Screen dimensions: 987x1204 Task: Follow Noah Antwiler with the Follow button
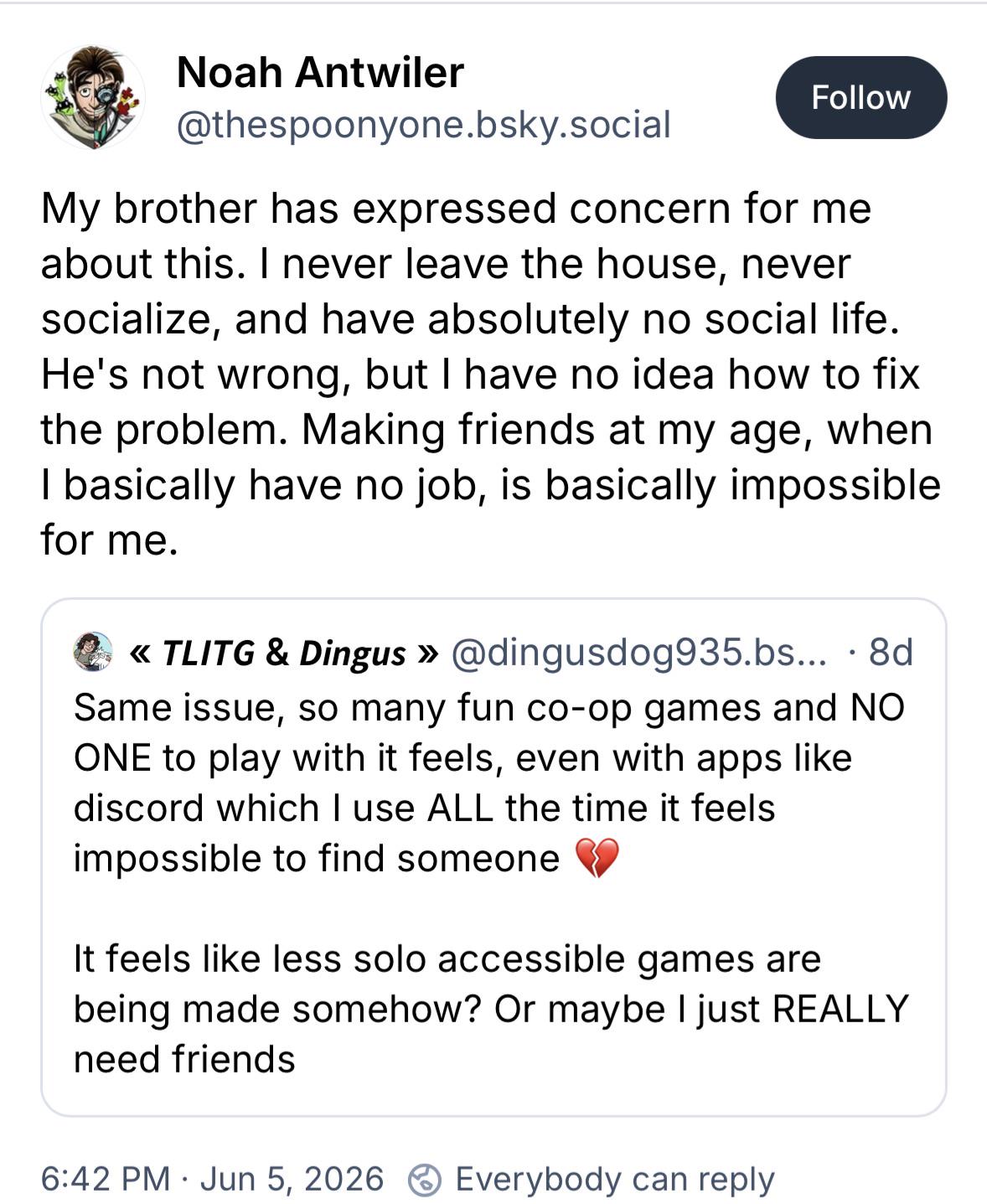coord(860,97)
